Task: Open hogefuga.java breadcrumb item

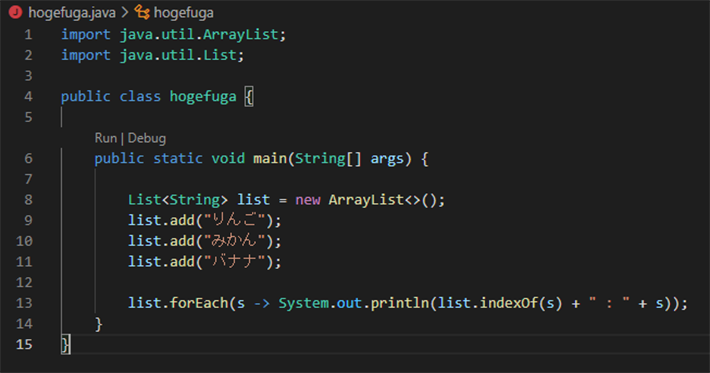Action: (72, 13)
